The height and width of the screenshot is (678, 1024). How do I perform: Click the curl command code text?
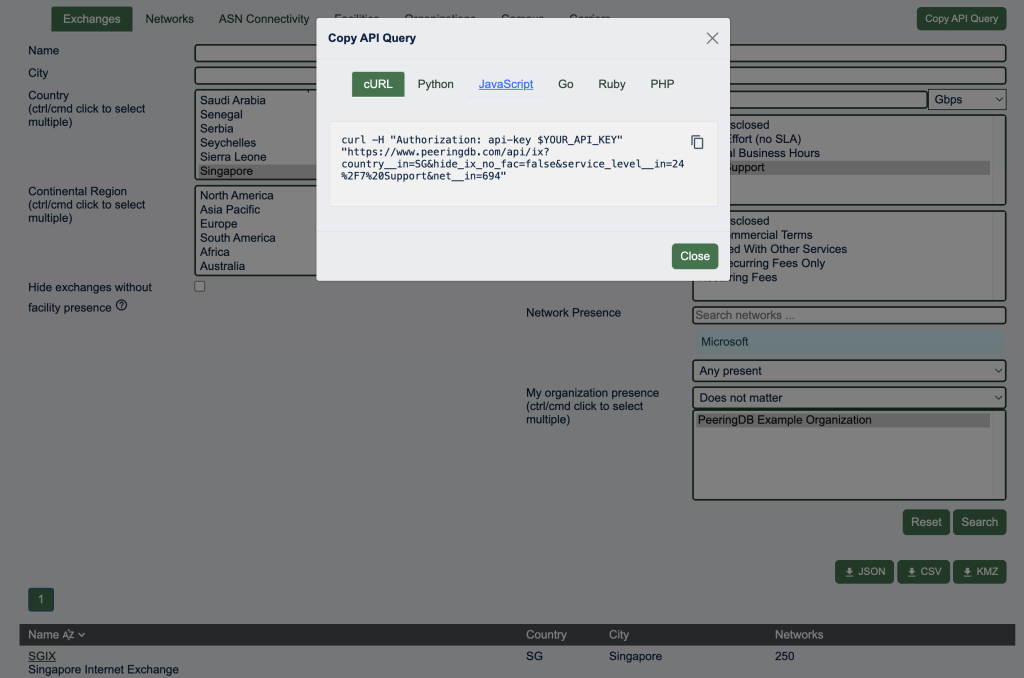pyautogui.click(x=512, y=158)
